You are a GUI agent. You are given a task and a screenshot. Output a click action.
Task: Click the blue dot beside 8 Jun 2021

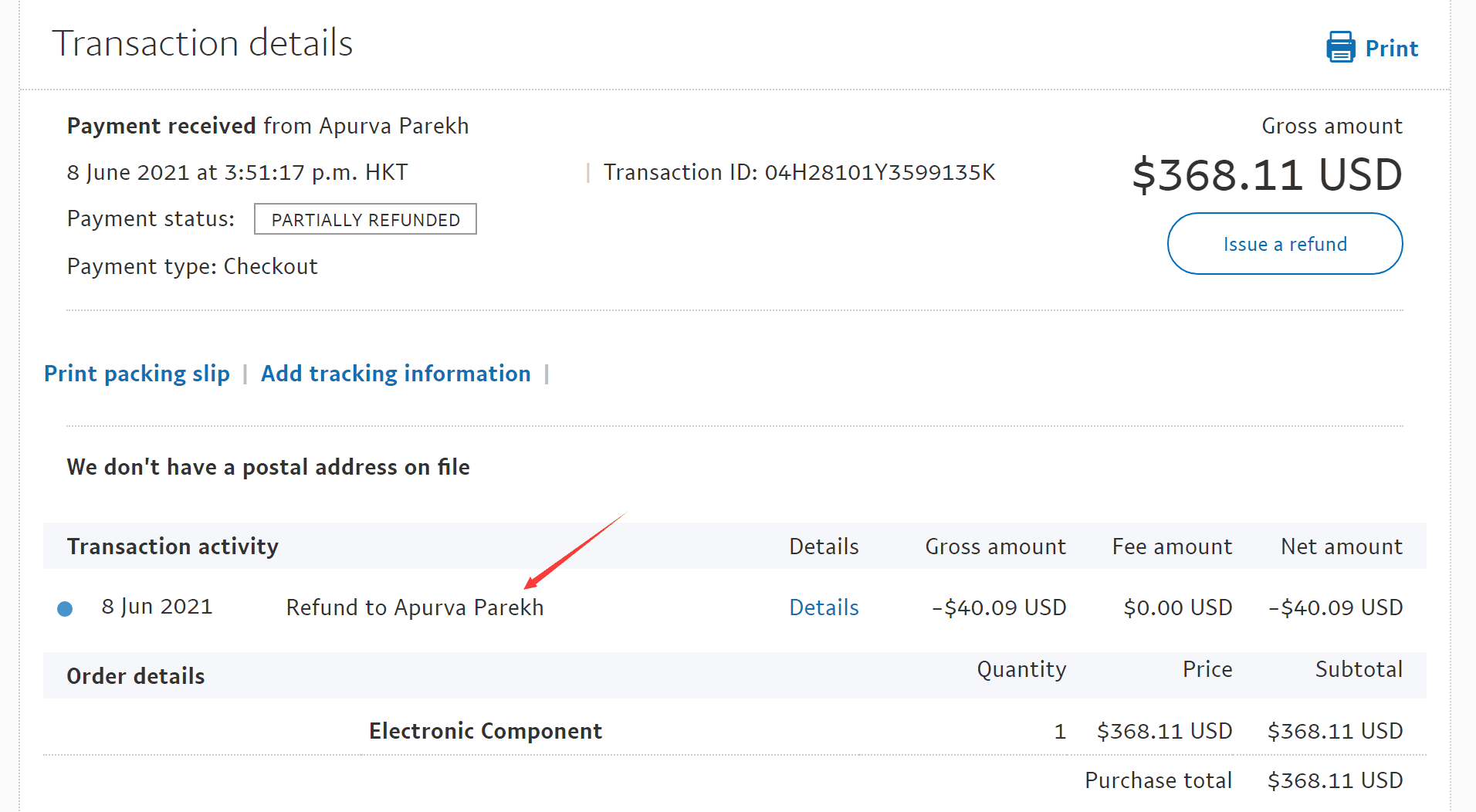pos(66,609)
